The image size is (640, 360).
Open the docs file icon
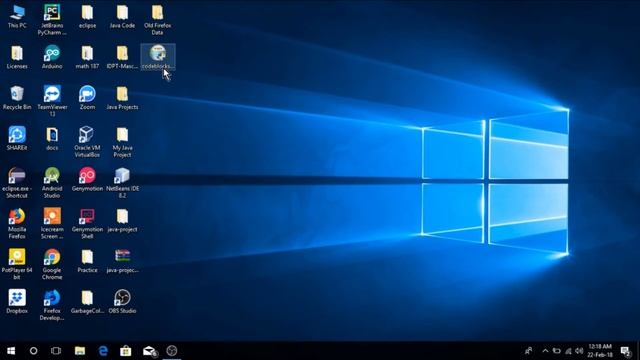[52, 139]
